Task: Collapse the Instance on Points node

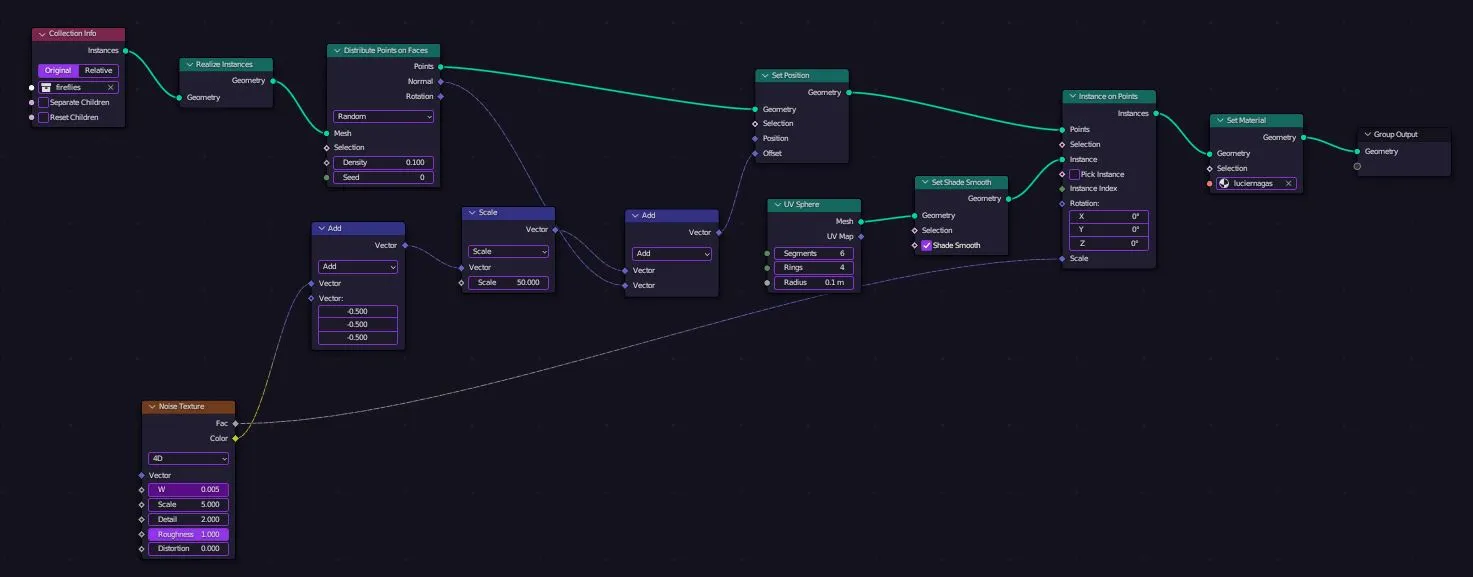Action: (x=1072, y=97)
